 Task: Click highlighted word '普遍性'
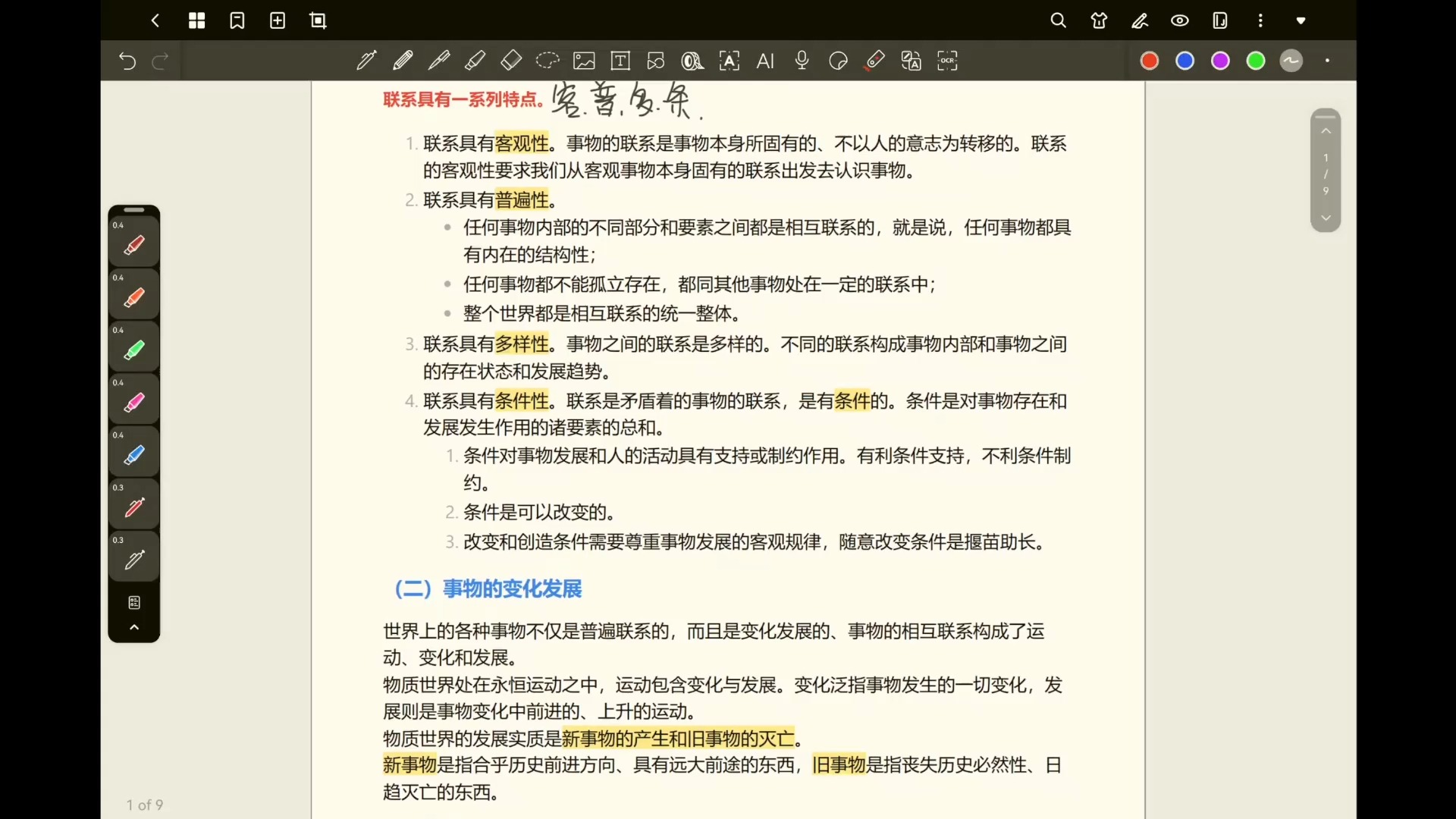click(522, 200)
